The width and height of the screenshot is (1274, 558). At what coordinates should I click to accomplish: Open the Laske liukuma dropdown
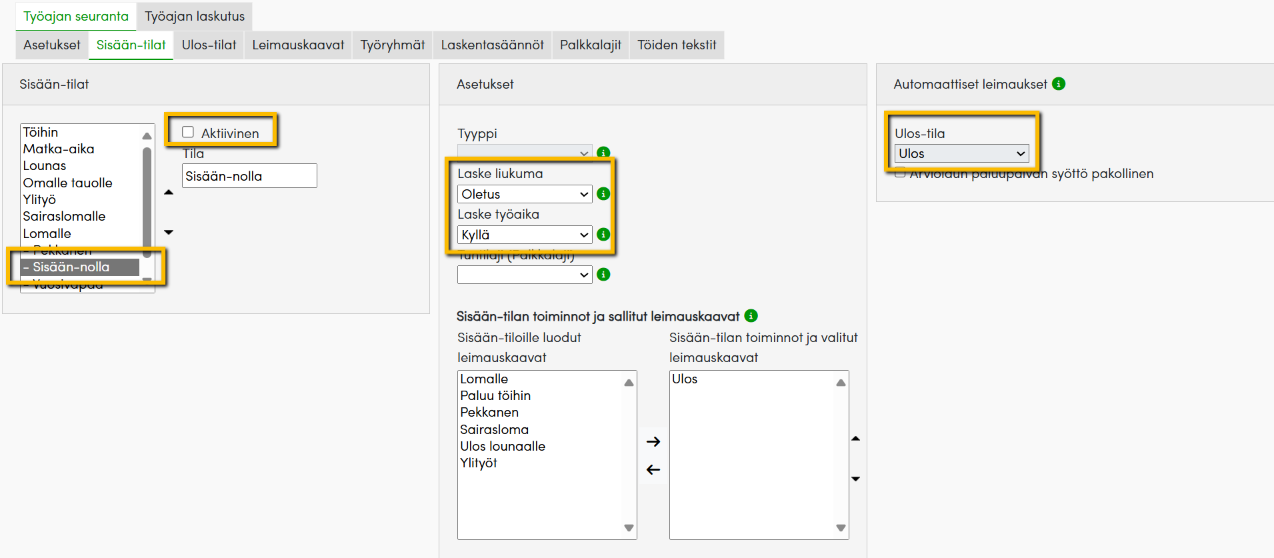[x=524, y=194]
